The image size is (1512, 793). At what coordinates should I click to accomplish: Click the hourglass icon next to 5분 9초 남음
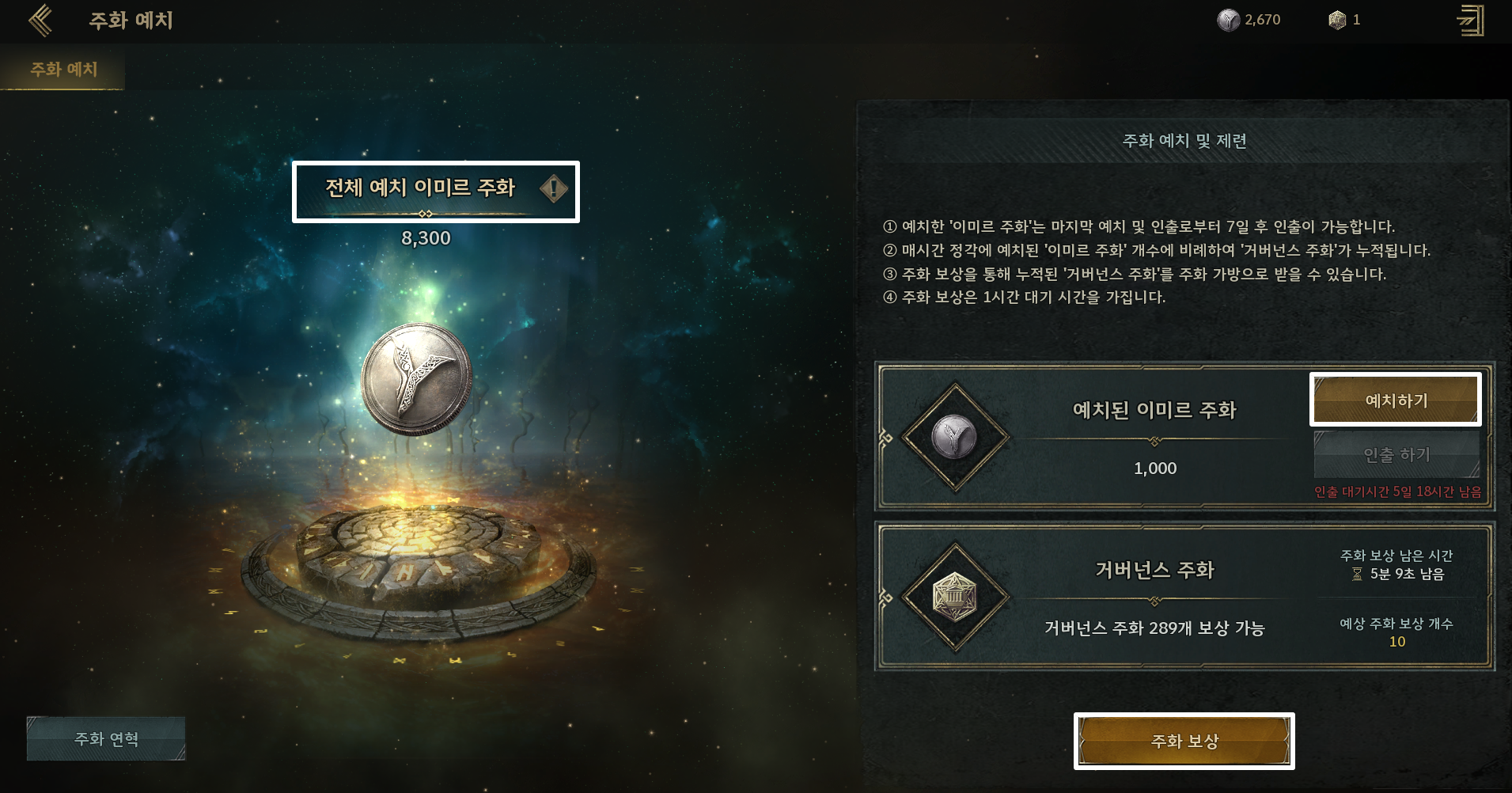[1357, 574]
